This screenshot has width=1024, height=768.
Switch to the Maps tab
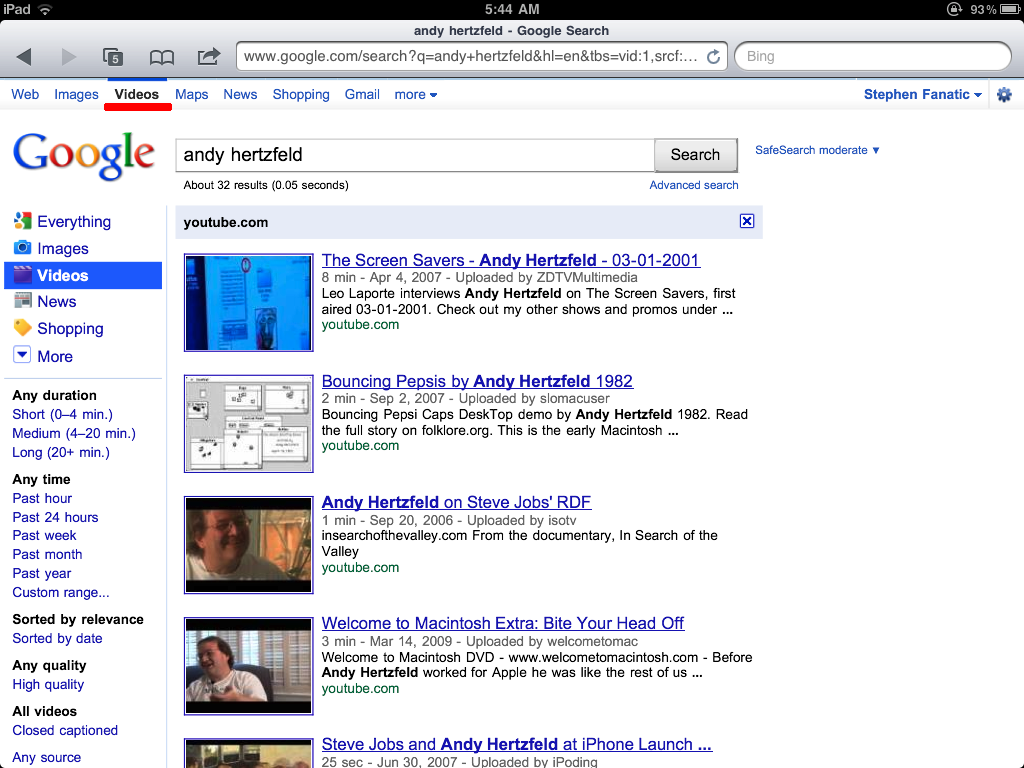[191, 95]
